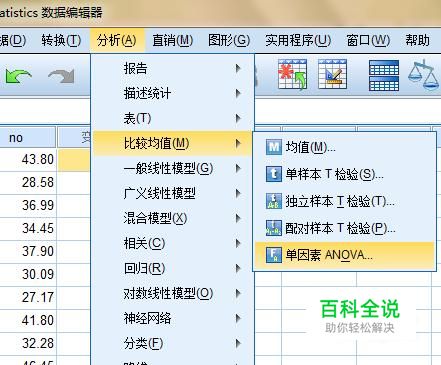441x365 pixels.
Task: Click the submenu arrow next to 相关(C)
Action: (x=238, y=243)
